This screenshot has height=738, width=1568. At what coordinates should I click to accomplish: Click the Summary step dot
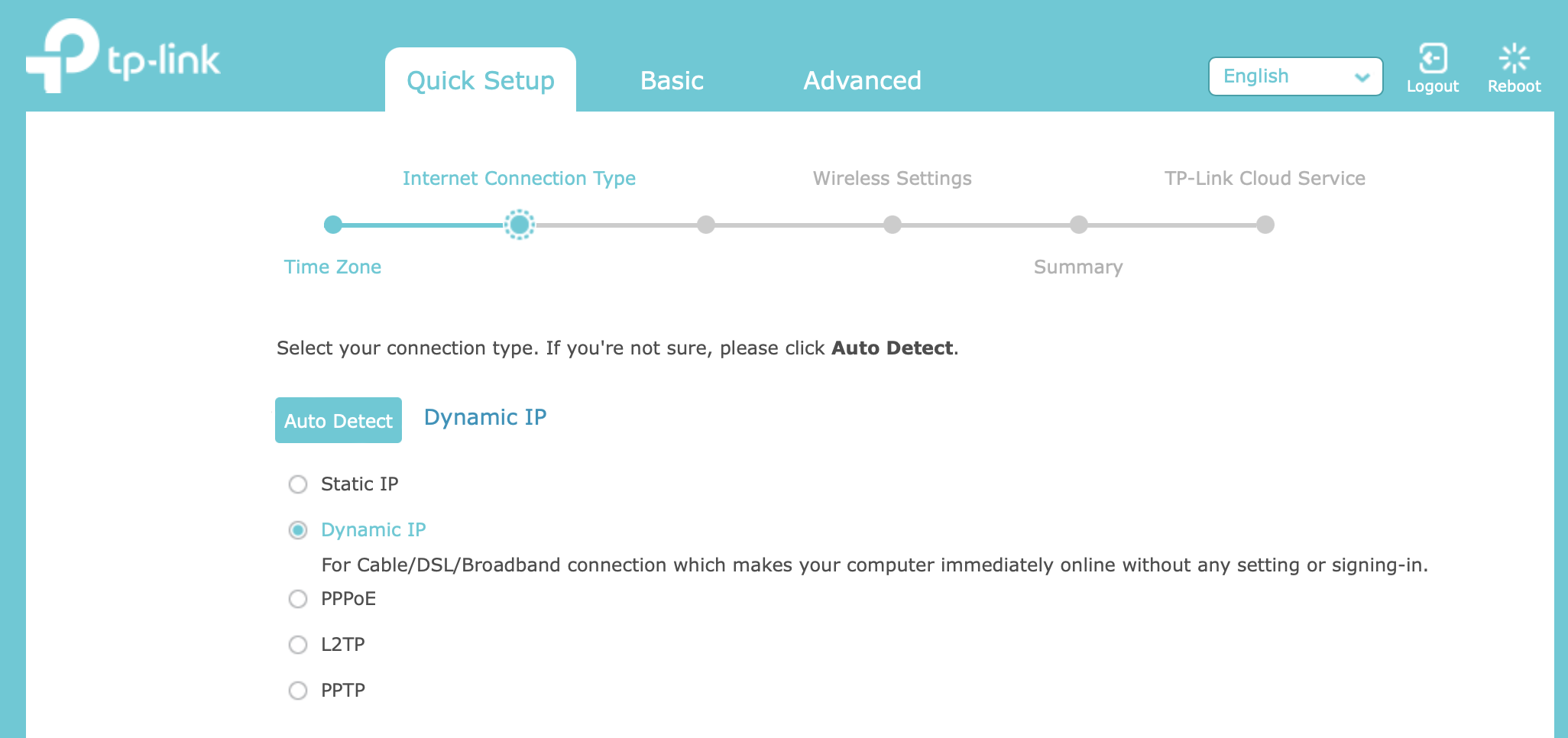[x=1079, y=225]
